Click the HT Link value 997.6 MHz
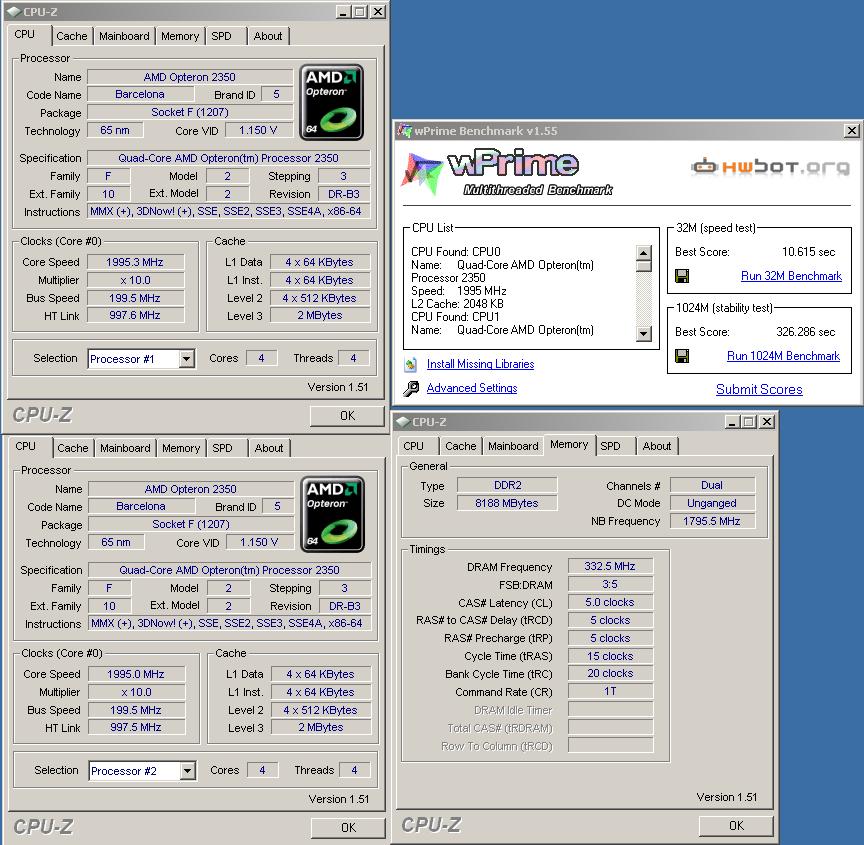This screenshot has width=864, height=845. [135, 315]
